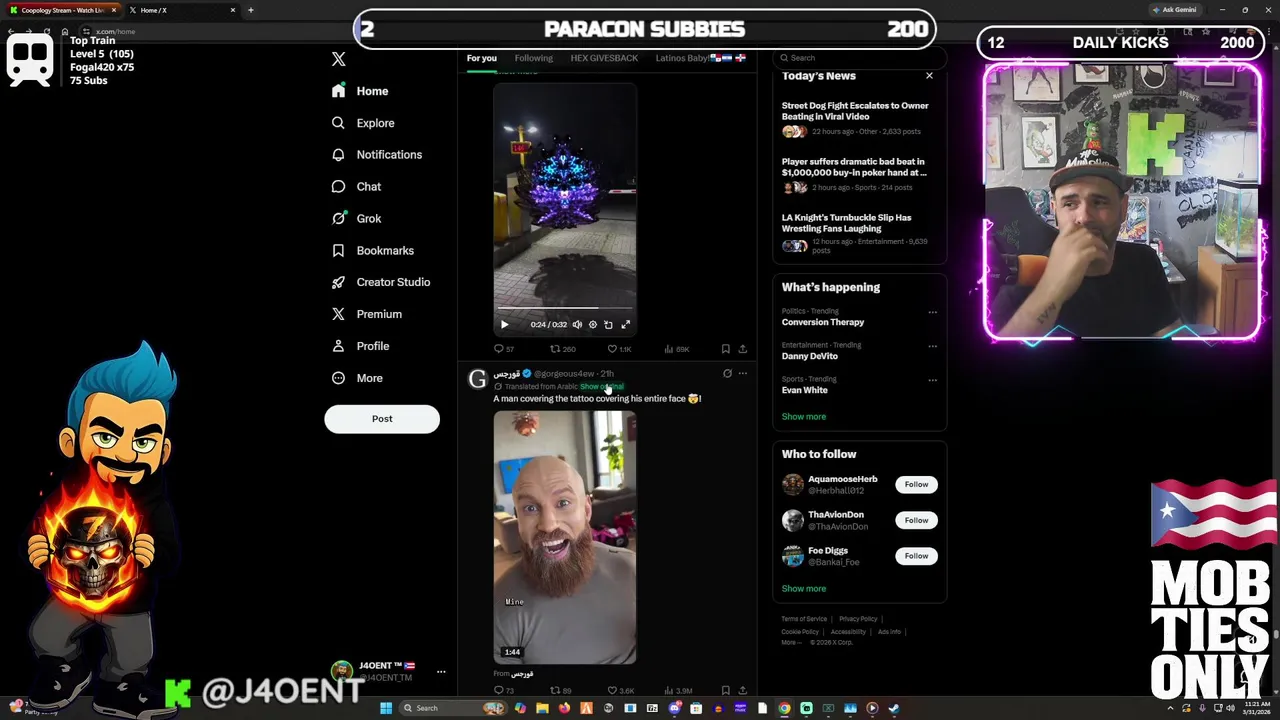
Task: Bookmark the post with 1.1K likes
Action: (x=726, y=349)
